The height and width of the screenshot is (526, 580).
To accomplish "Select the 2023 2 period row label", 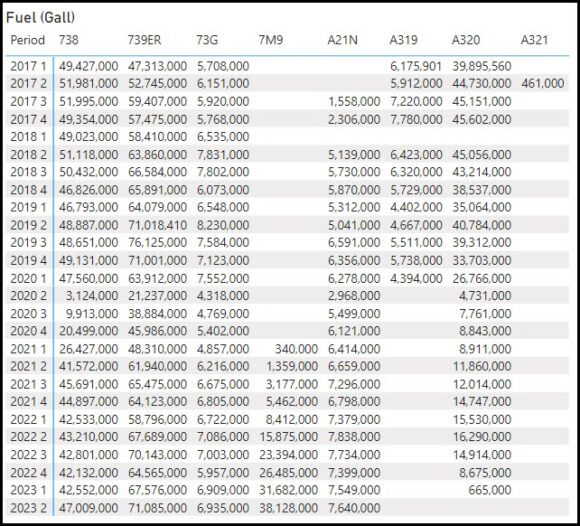I will (28, 508).
